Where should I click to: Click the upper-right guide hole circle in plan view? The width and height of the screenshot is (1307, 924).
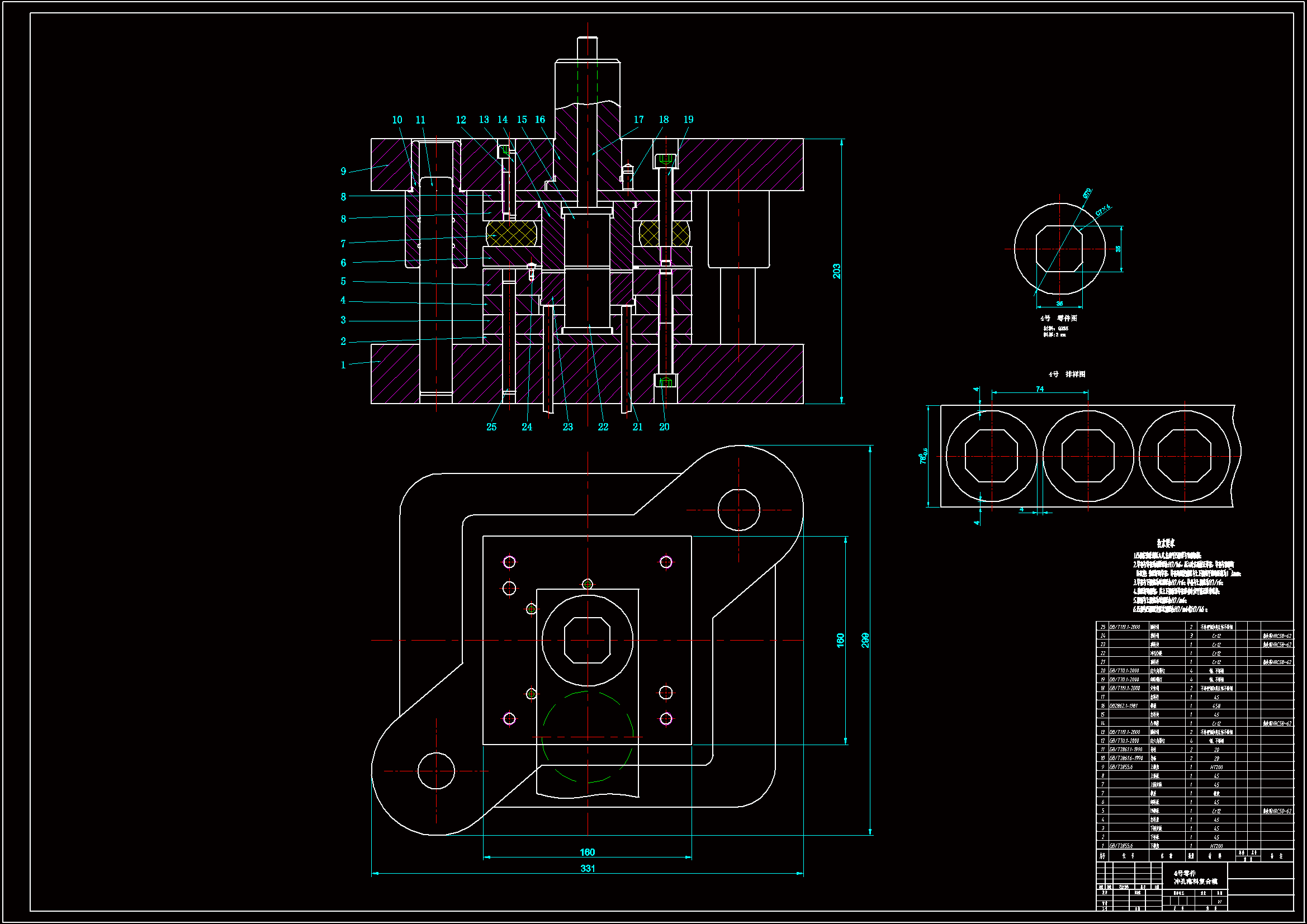(x=738, y=510)
